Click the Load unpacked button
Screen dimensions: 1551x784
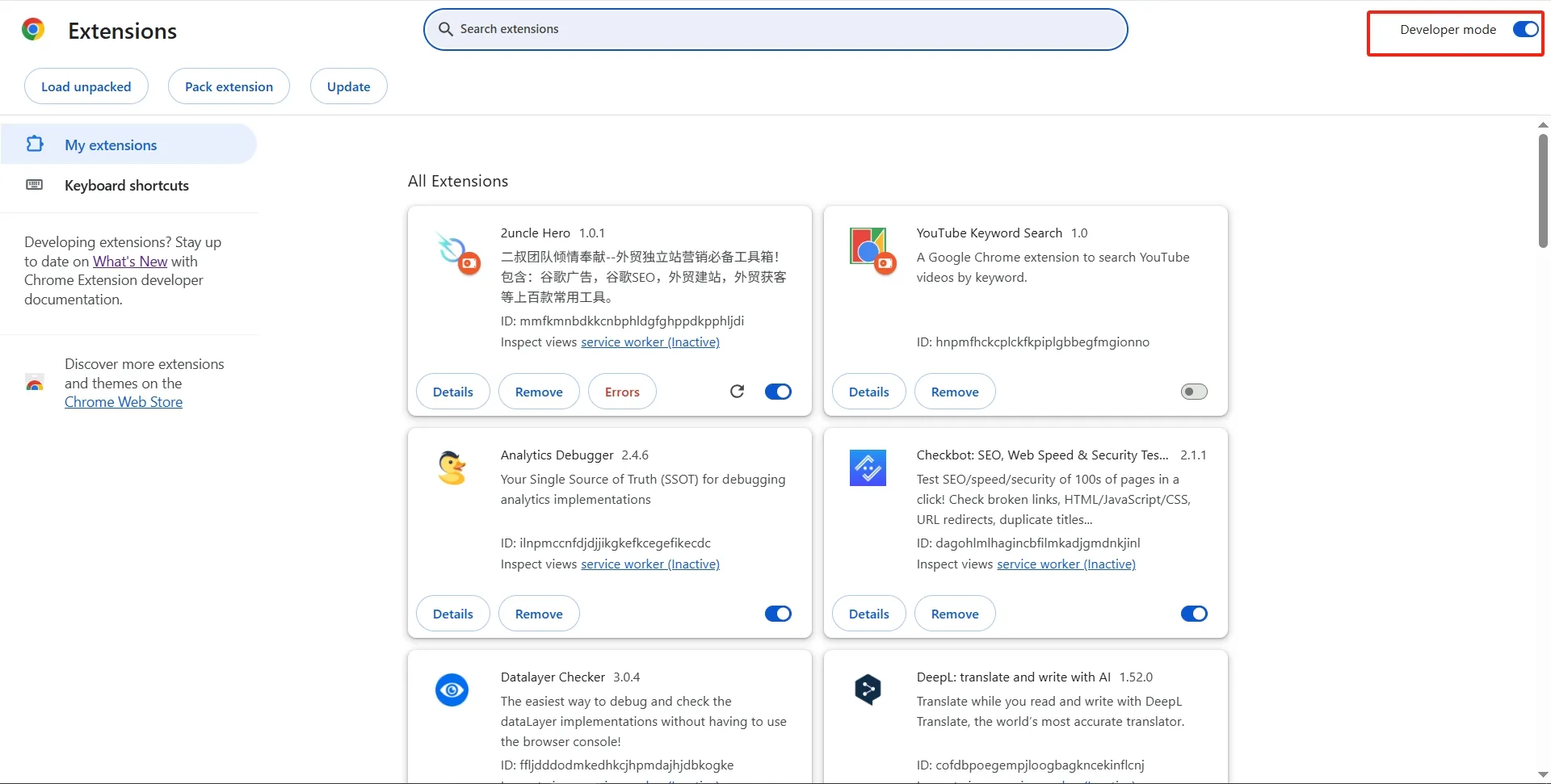[x=86, y=86]
